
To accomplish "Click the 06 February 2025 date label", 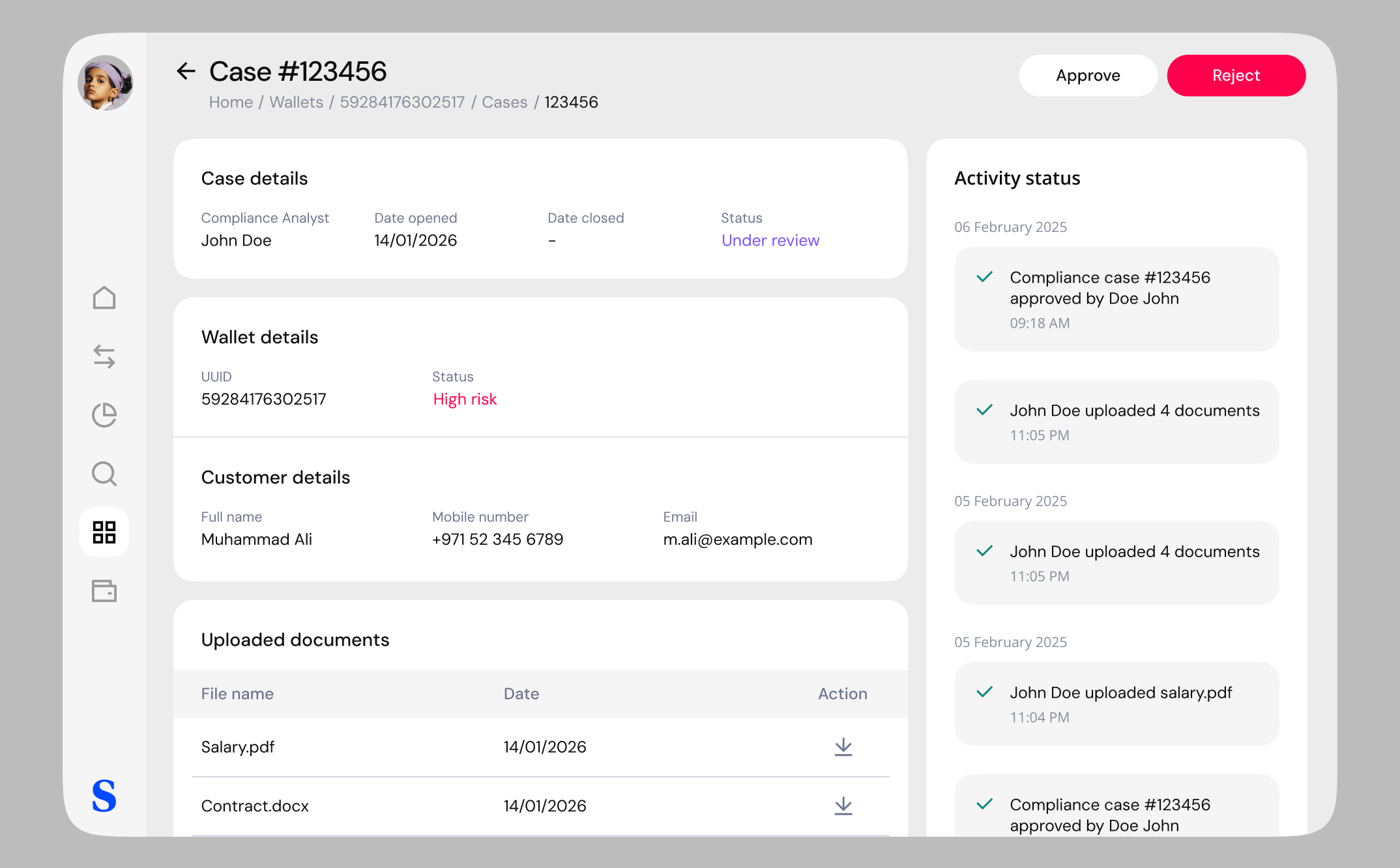I will tap(1010, 227).
